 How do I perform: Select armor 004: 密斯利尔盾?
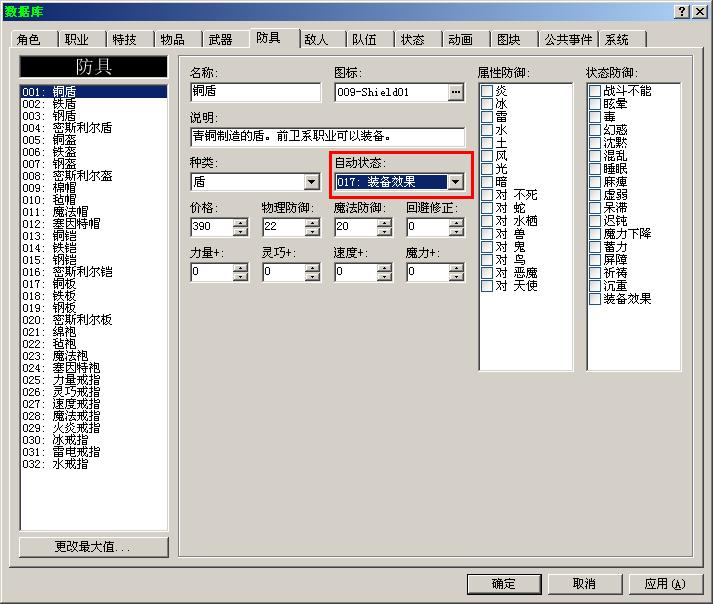point(94,128)
